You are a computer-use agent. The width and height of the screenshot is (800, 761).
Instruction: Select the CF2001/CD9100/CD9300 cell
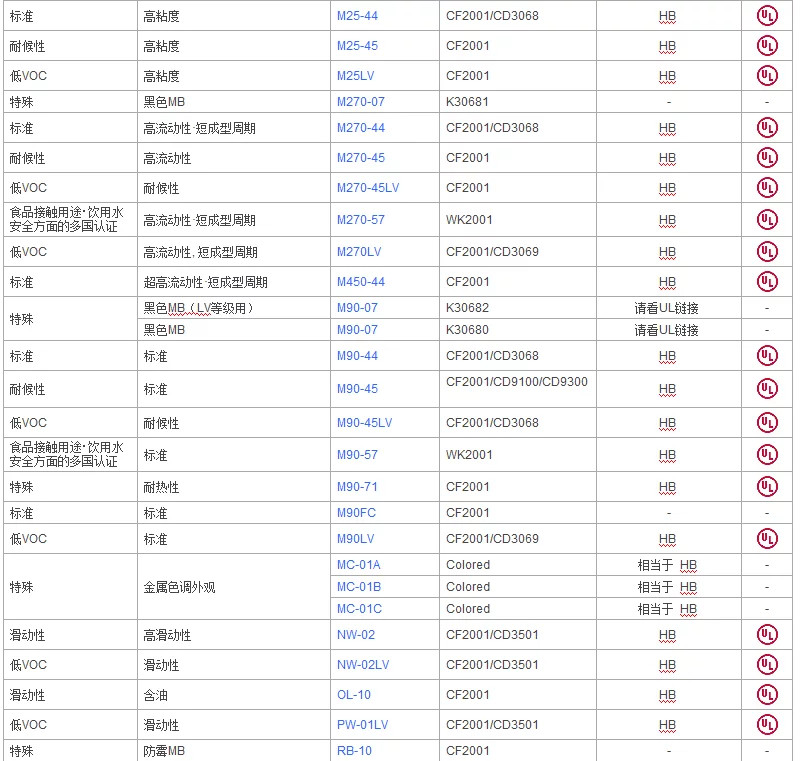point(517,389)
